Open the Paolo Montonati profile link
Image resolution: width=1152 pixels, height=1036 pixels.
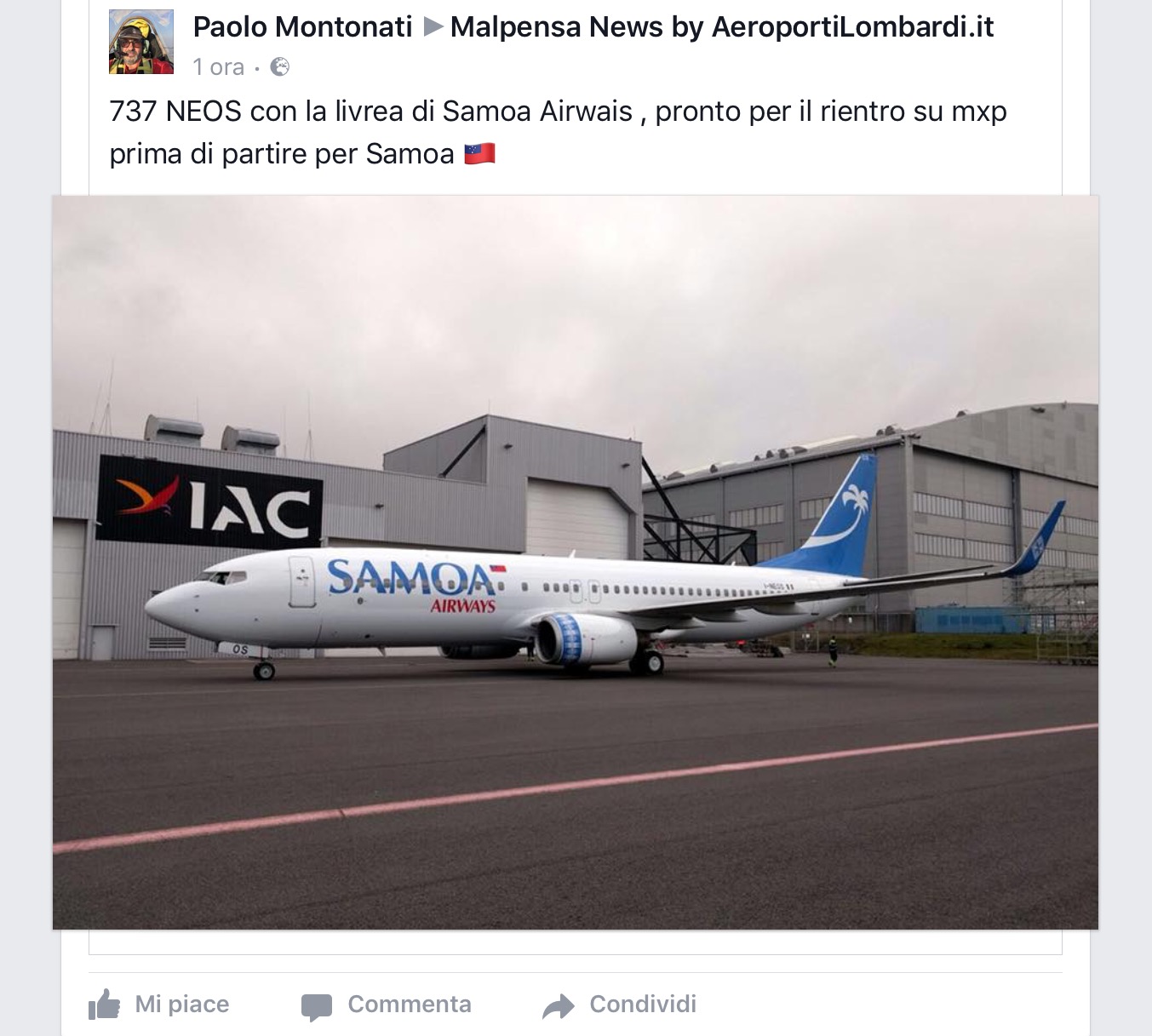tap(302, 27)
